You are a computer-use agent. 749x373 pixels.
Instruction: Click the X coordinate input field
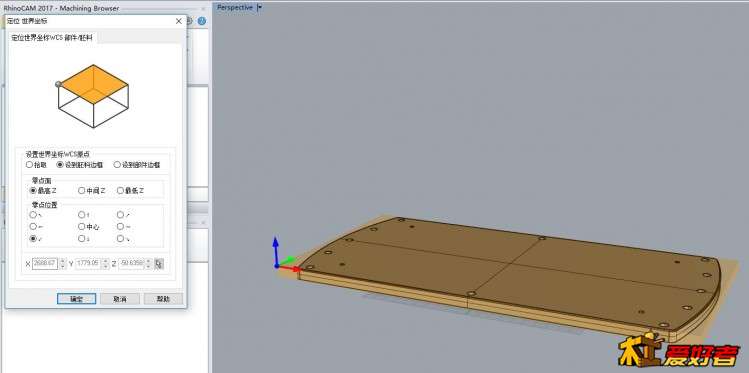pyautogui.click(x=45, y=264)
